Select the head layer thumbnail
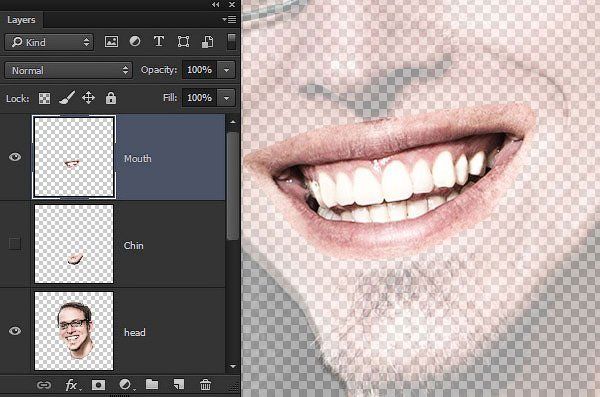 (x=74, y=331)
